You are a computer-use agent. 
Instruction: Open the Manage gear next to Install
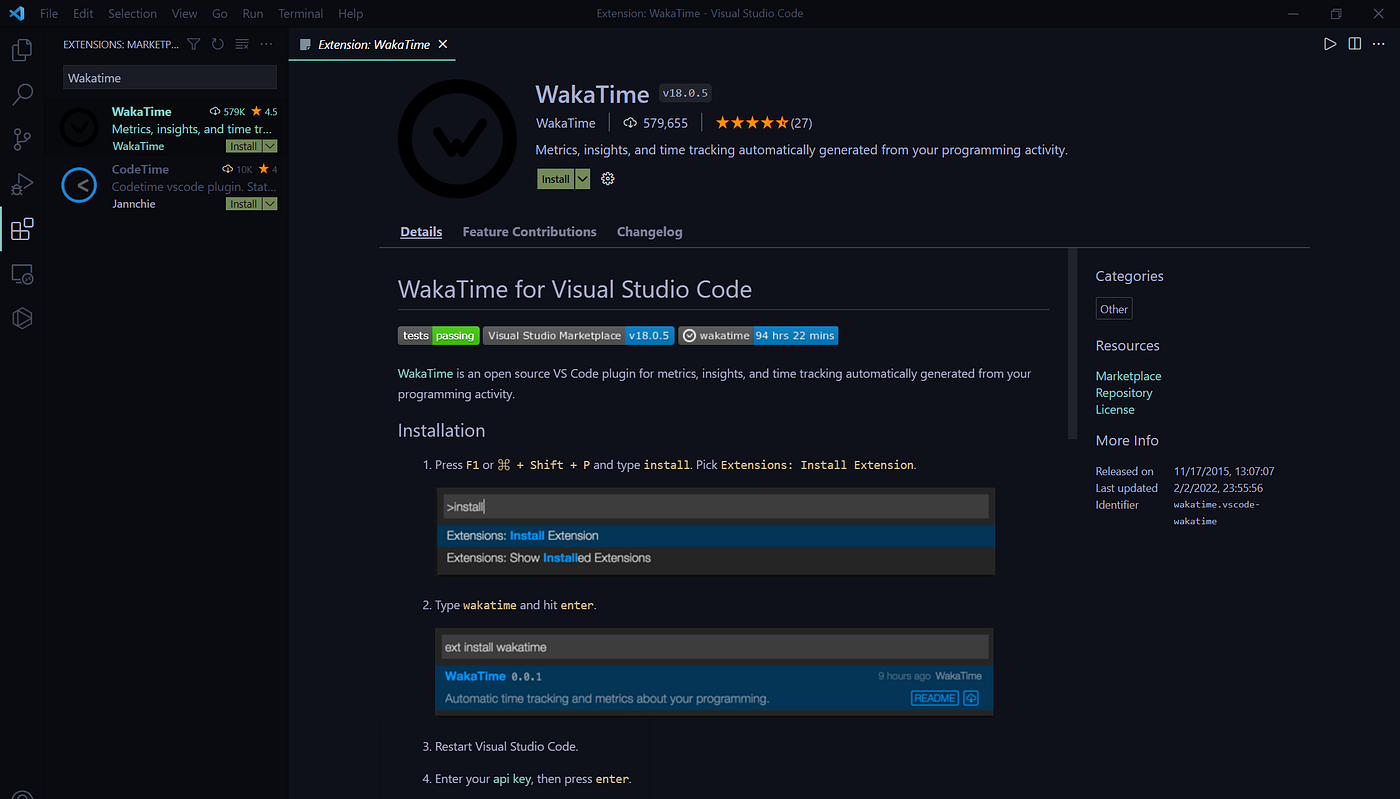point(607,178)
